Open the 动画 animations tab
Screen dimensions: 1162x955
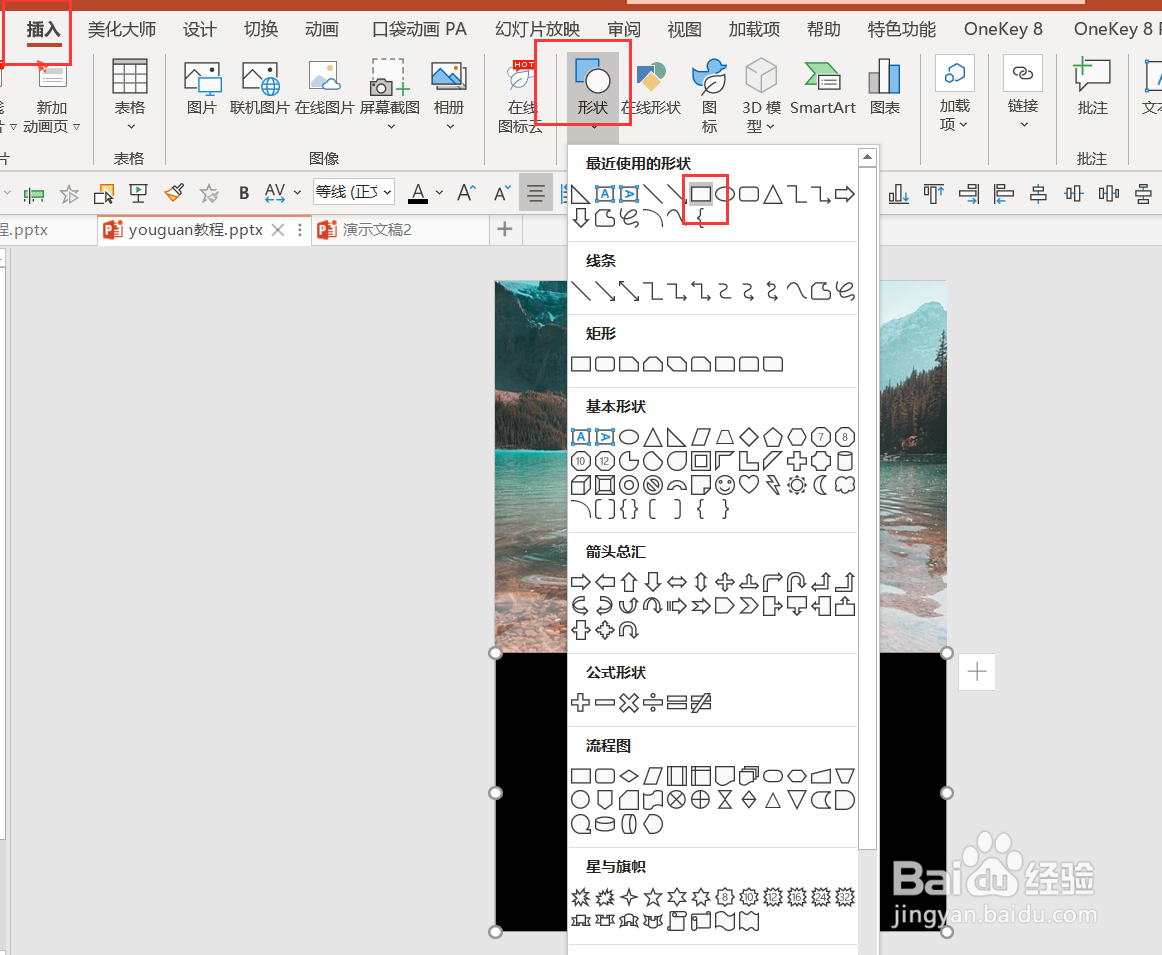click(x=322, y=30)
